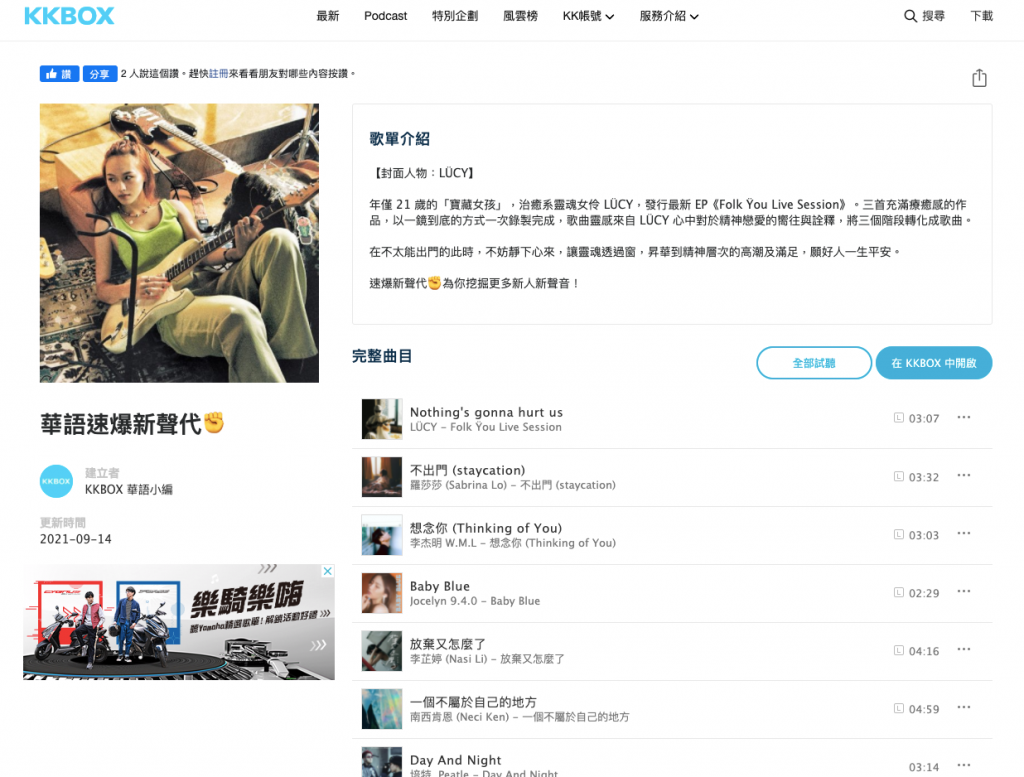Click the lyrics icon beside 03:32 duration
The width and height of the screenshot is (1024, 777).
[x=898, y=476]
